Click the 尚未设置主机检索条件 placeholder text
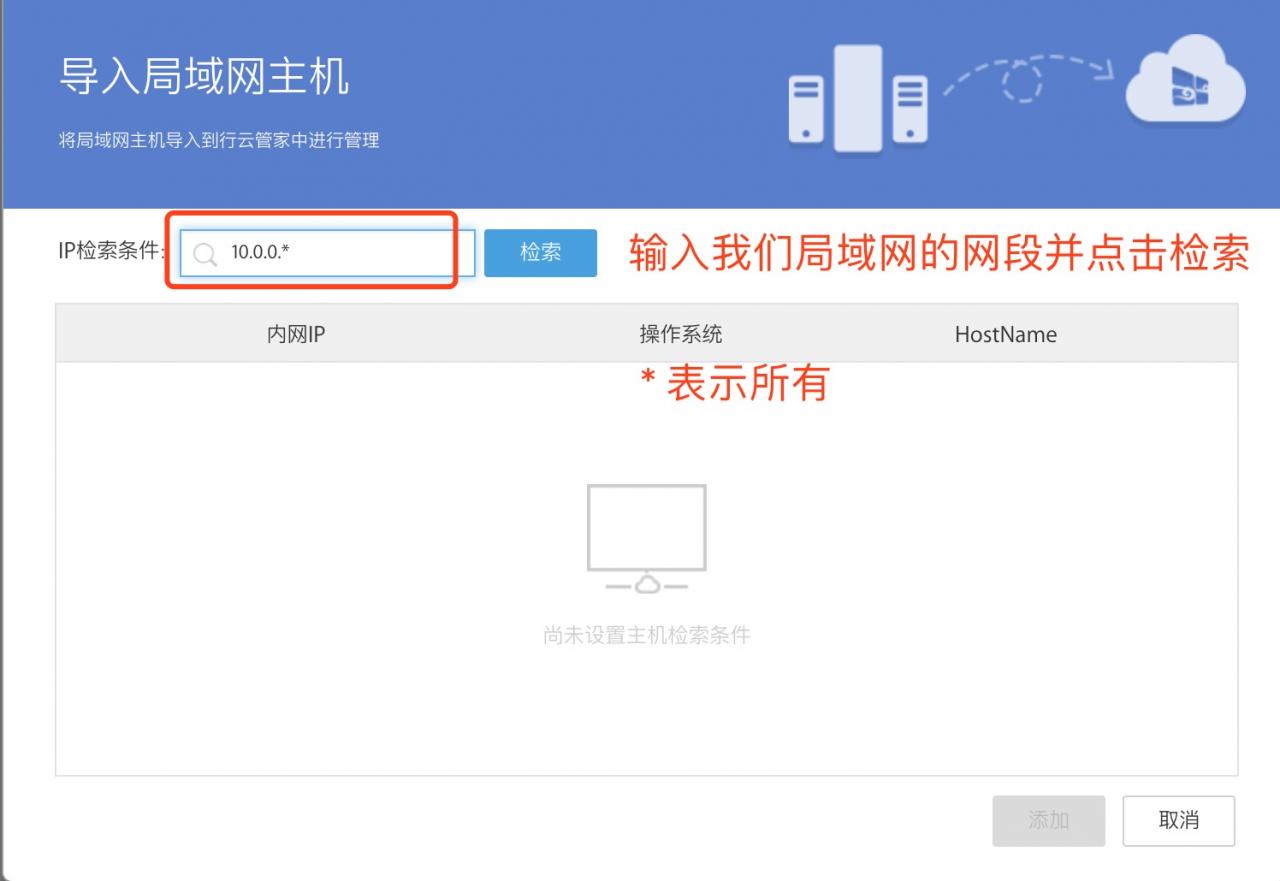The width and height of the screenshot is (1280, 881). (x=646, y=635)
